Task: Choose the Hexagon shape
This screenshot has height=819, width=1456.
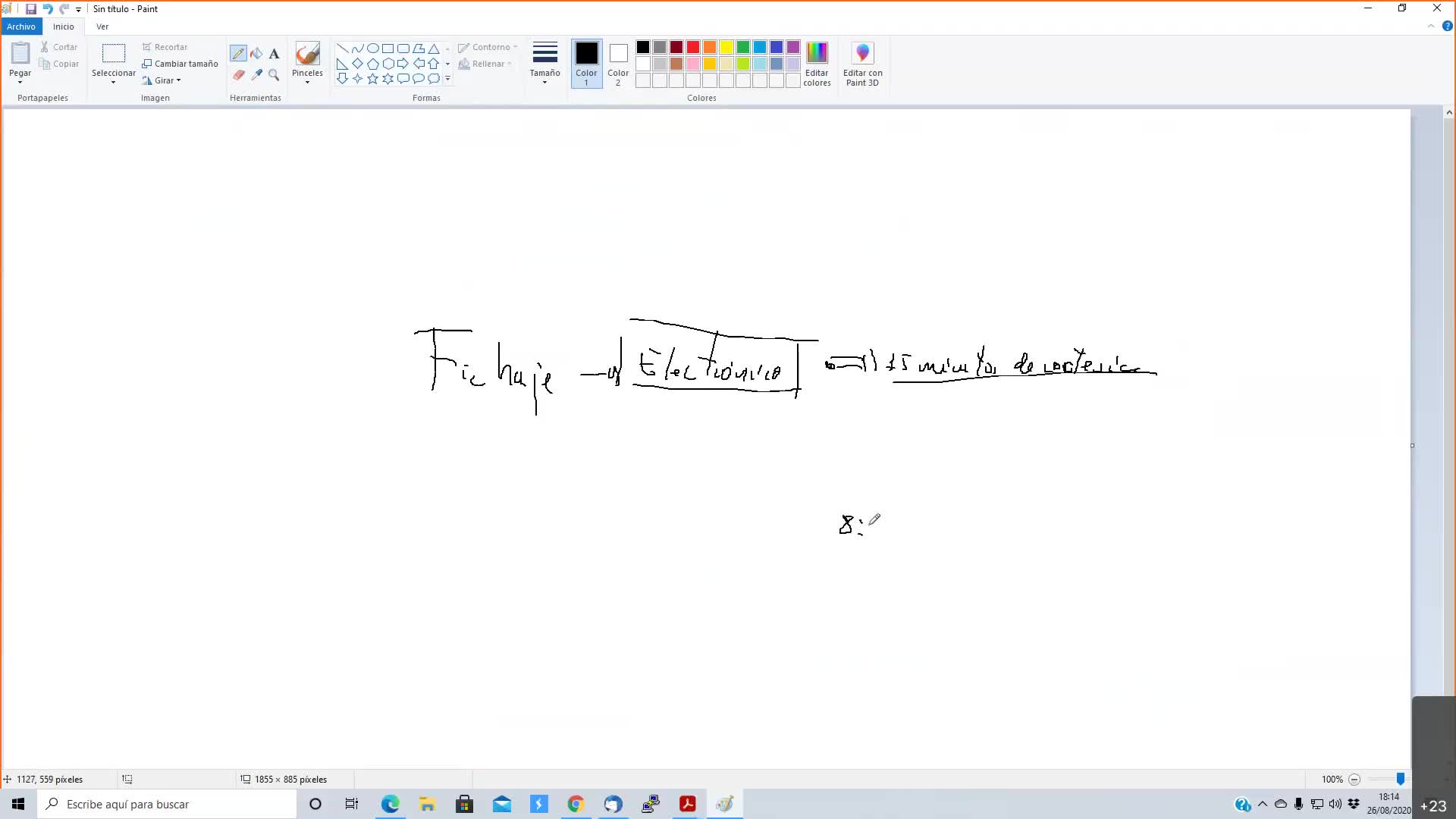Action: pos(388,64)
